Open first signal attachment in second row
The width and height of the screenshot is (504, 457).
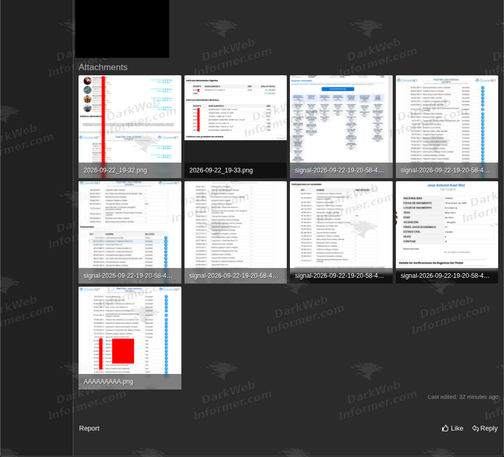click(130, 232)
